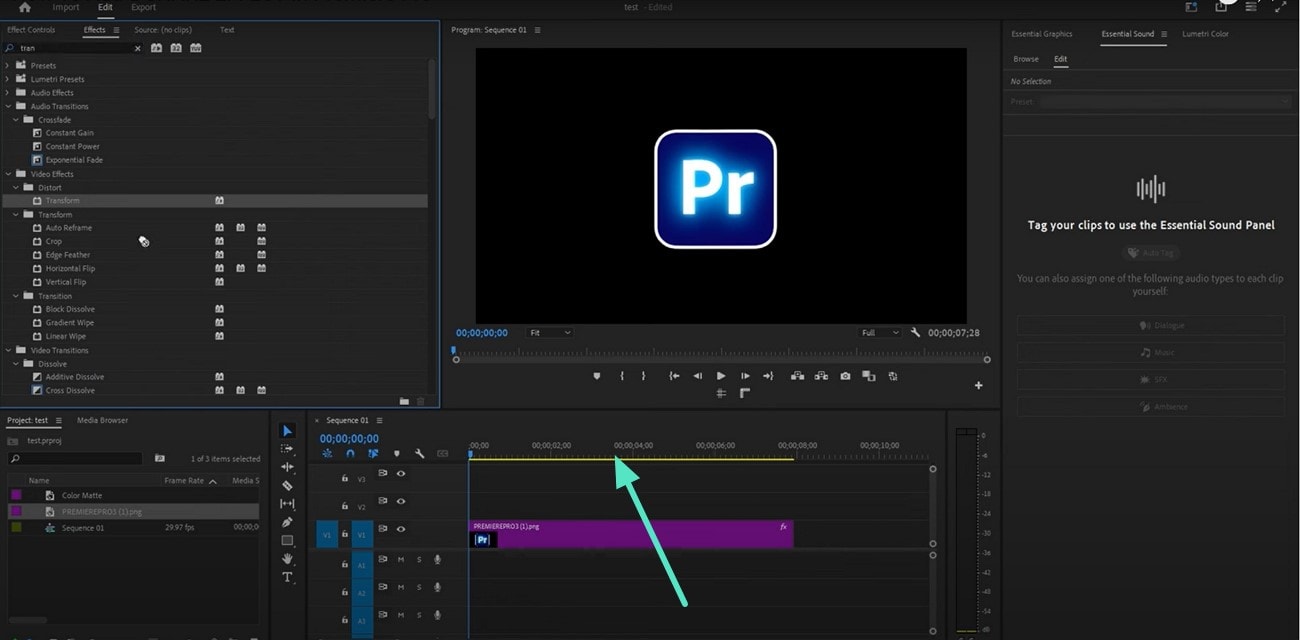The height and width of the screenshot is (640, 1300).
Task: Select the Selection tool arrow
Action: [x=287, y=431]
